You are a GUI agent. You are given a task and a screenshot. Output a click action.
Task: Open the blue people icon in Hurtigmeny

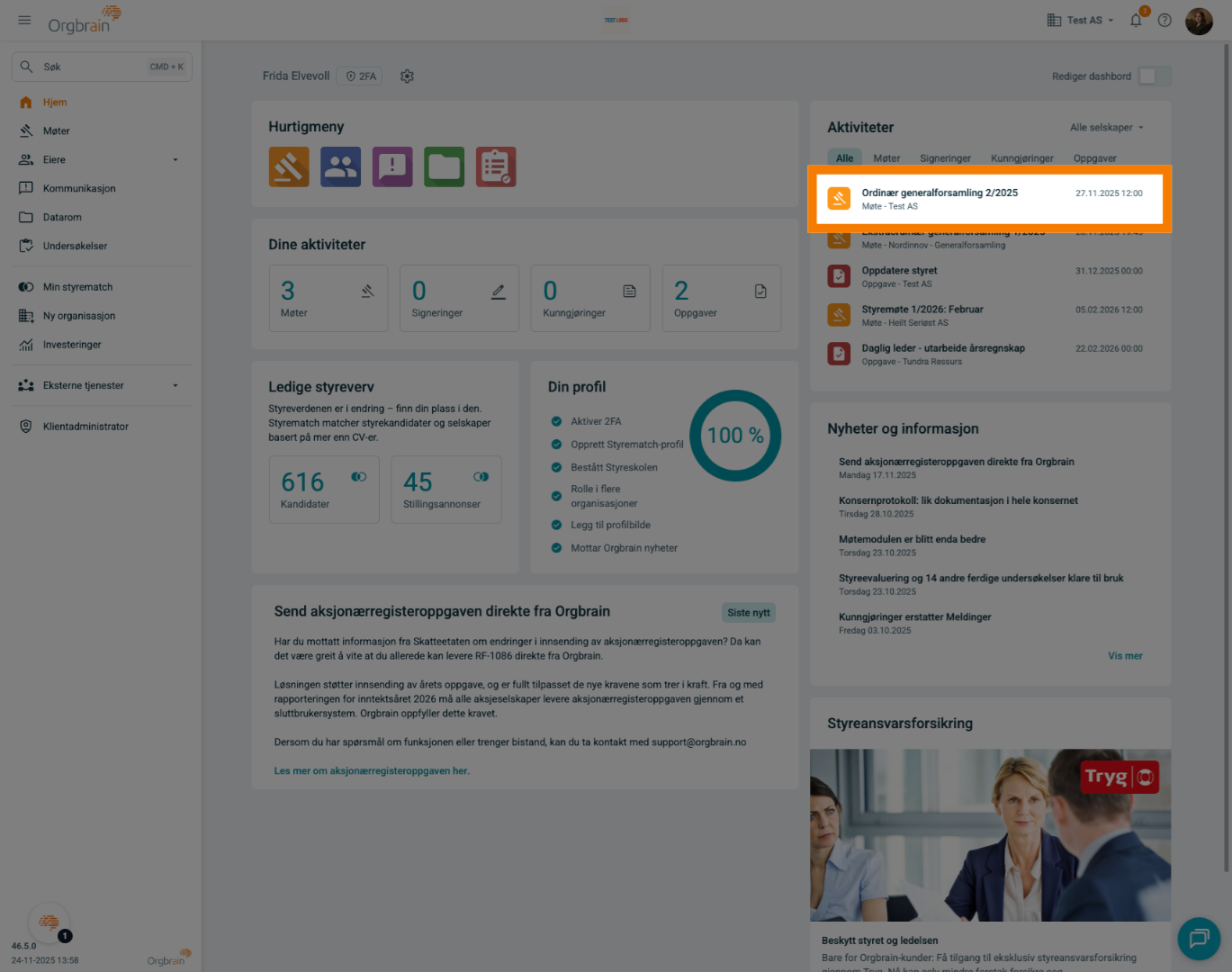(x=340, y=167)
